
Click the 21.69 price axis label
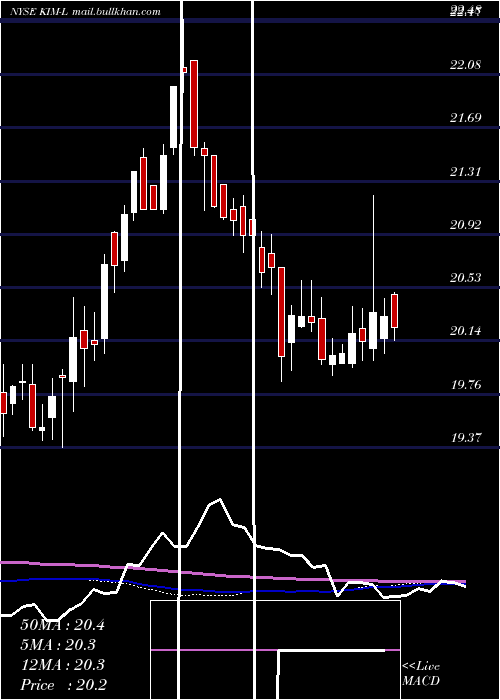[x=466, y=118]
